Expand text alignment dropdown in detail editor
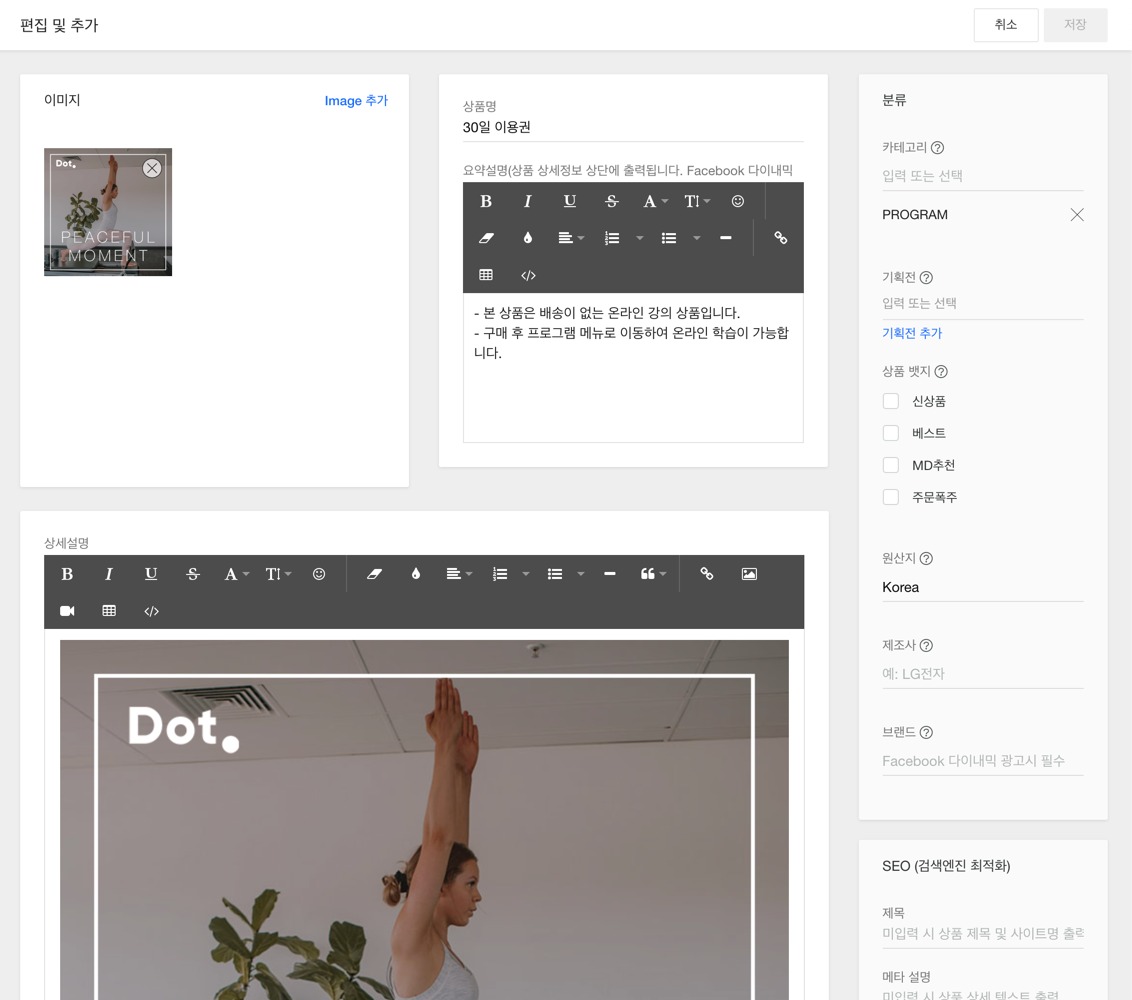This screenshot has width=1132, height=1000. click(x=459, y=574)
